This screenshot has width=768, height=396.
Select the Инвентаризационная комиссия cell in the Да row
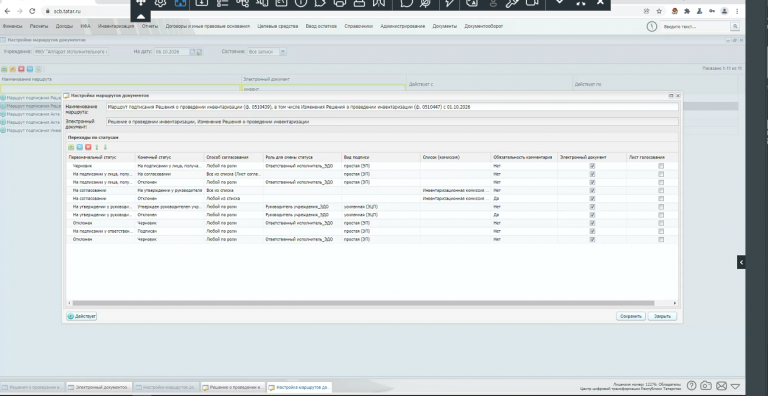[x=456, y=198]
